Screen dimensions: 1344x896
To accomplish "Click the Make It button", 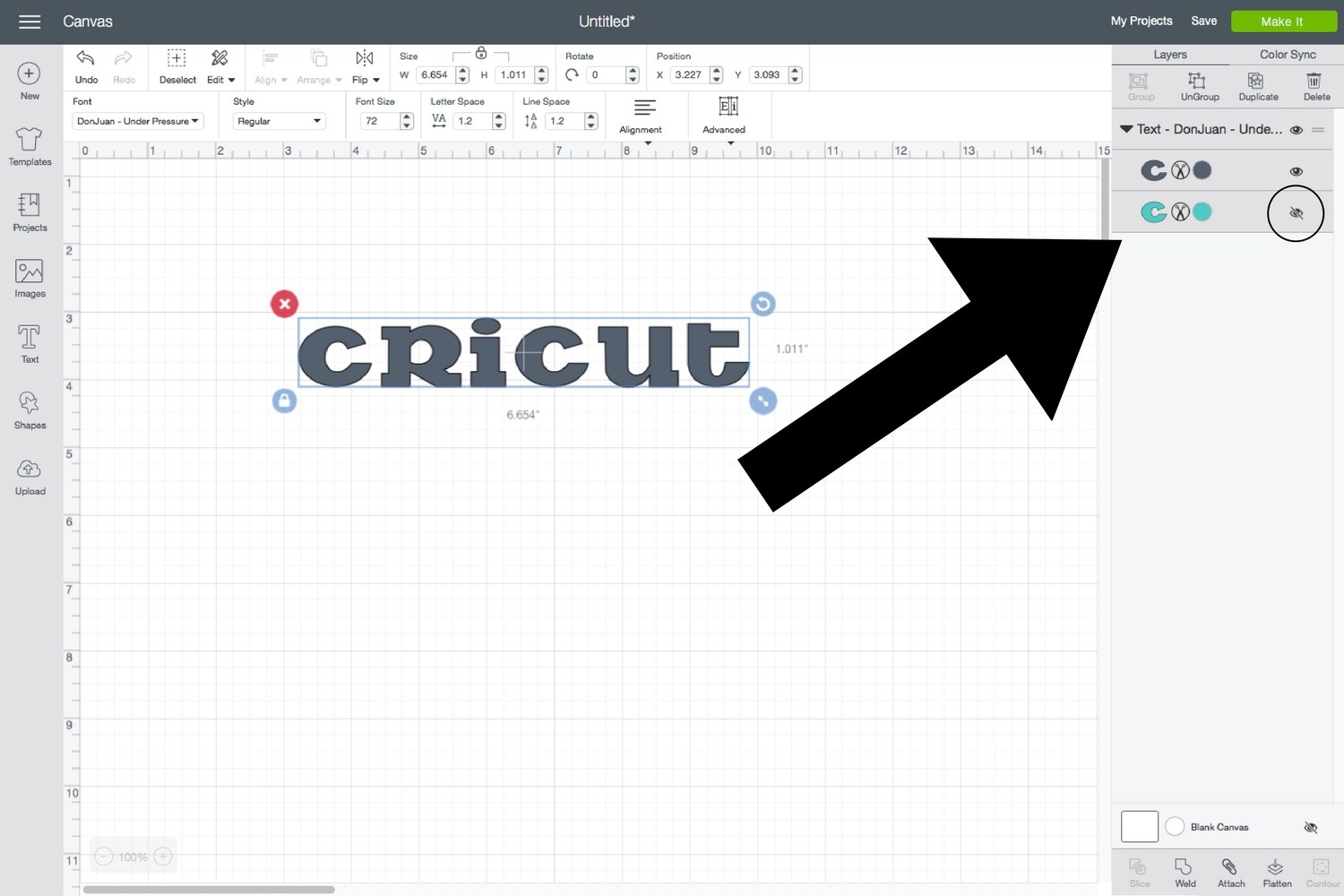I will point(1283,21).
